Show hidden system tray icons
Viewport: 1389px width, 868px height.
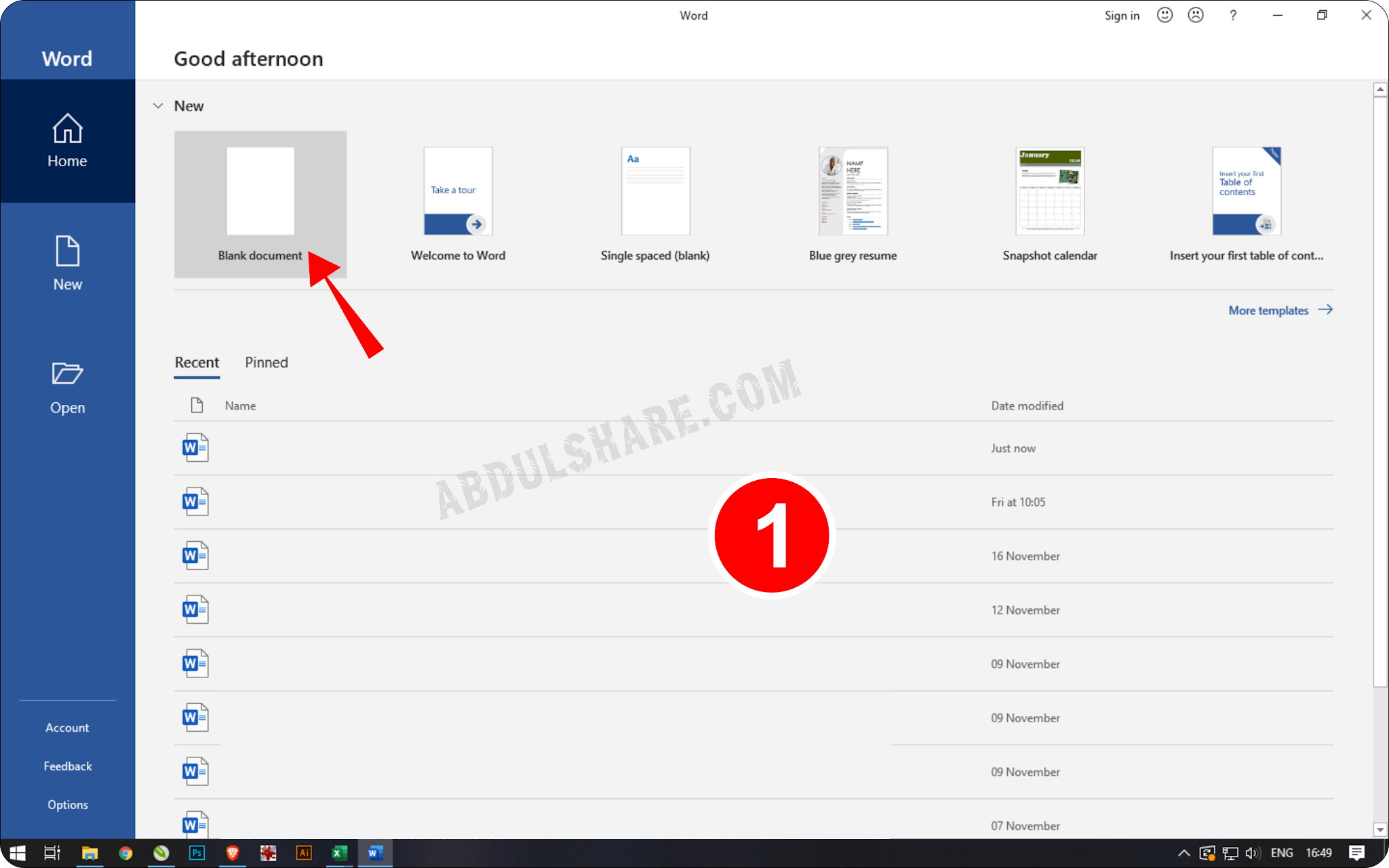1184,853
